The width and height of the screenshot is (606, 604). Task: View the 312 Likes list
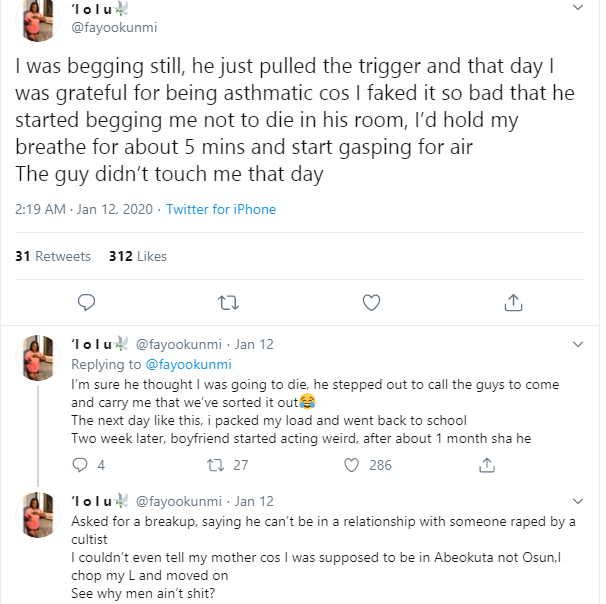pyautogui.click(x=138, y=257)
